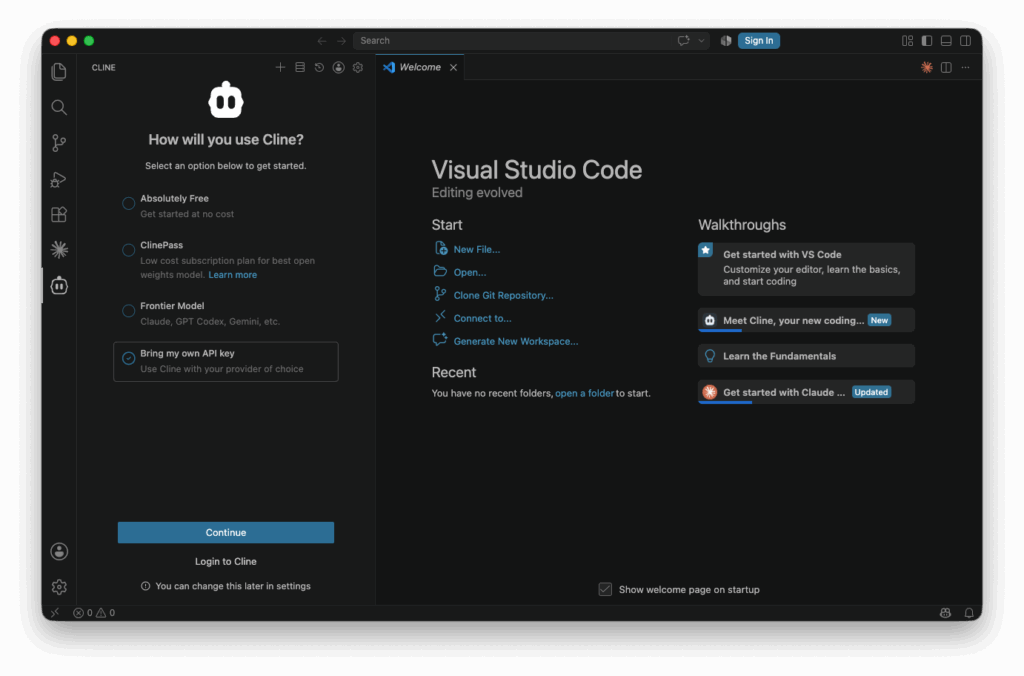This screenshot has height=676, width=1024.
Task: Click the errors count in the status bar
Action: click(83, 613)
